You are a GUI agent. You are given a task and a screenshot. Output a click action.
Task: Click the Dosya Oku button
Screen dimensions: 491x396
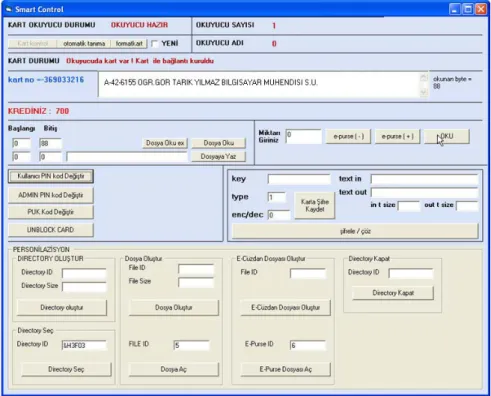[x=219, y=143]
